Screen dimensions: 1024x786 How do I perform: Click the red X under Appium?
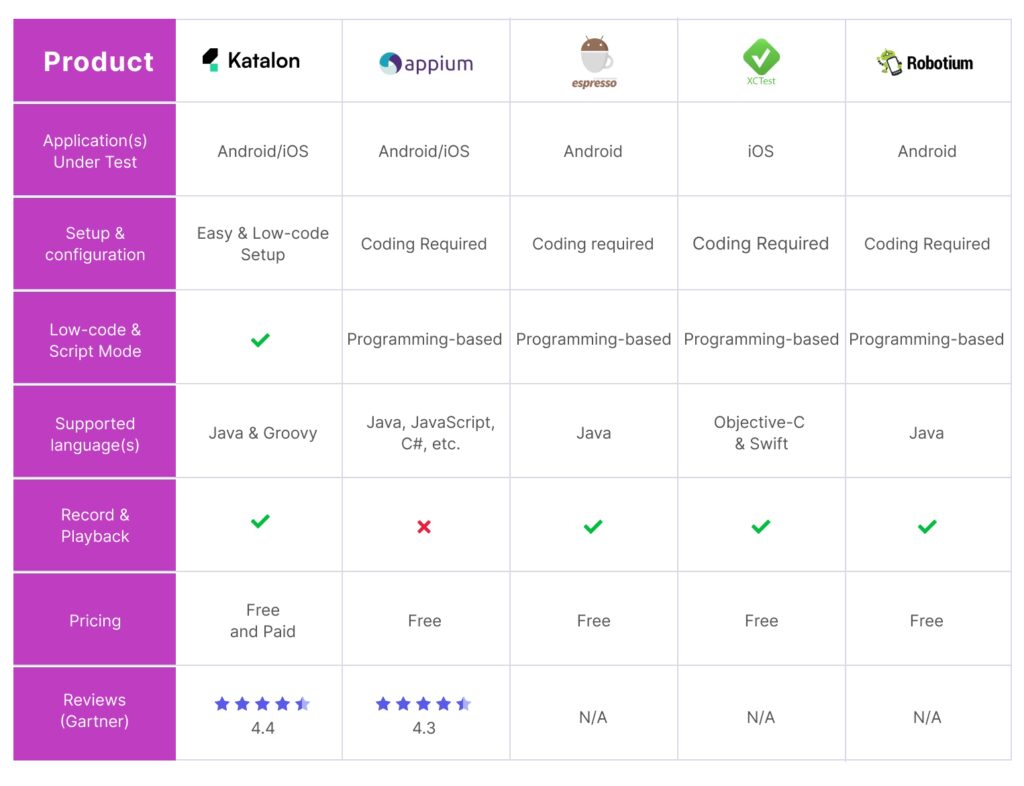pyautogui.click(x=424, y=526)
